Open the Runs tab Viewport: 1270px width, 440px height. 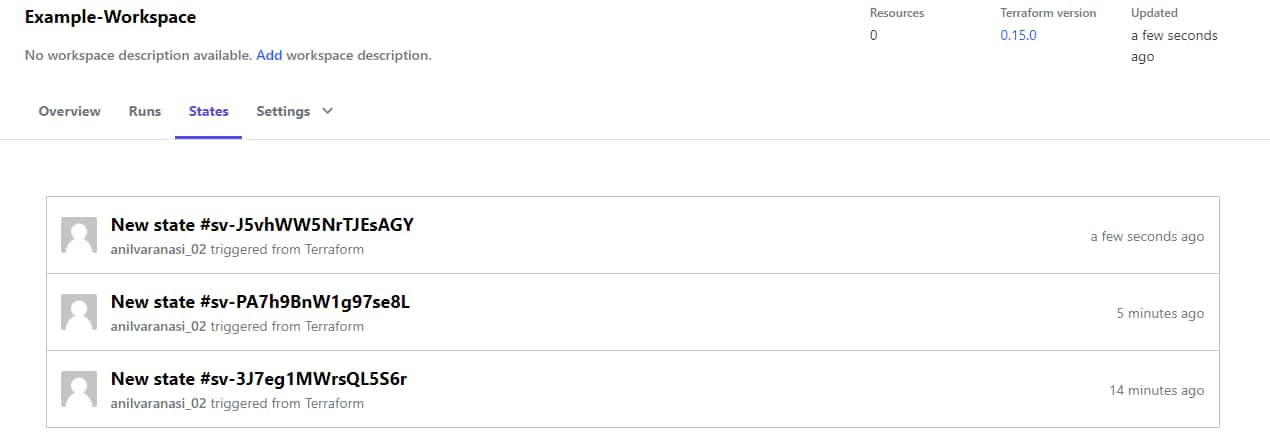tap(145, 111)
